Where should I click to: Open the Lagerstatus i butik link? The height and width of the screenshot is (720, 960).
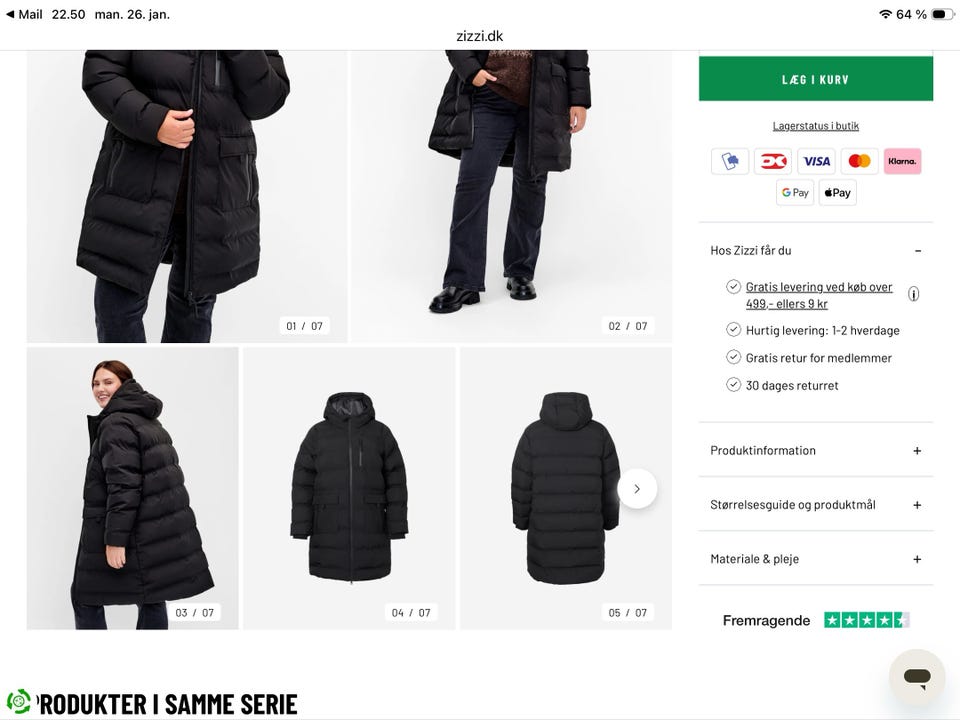point(816,126)
